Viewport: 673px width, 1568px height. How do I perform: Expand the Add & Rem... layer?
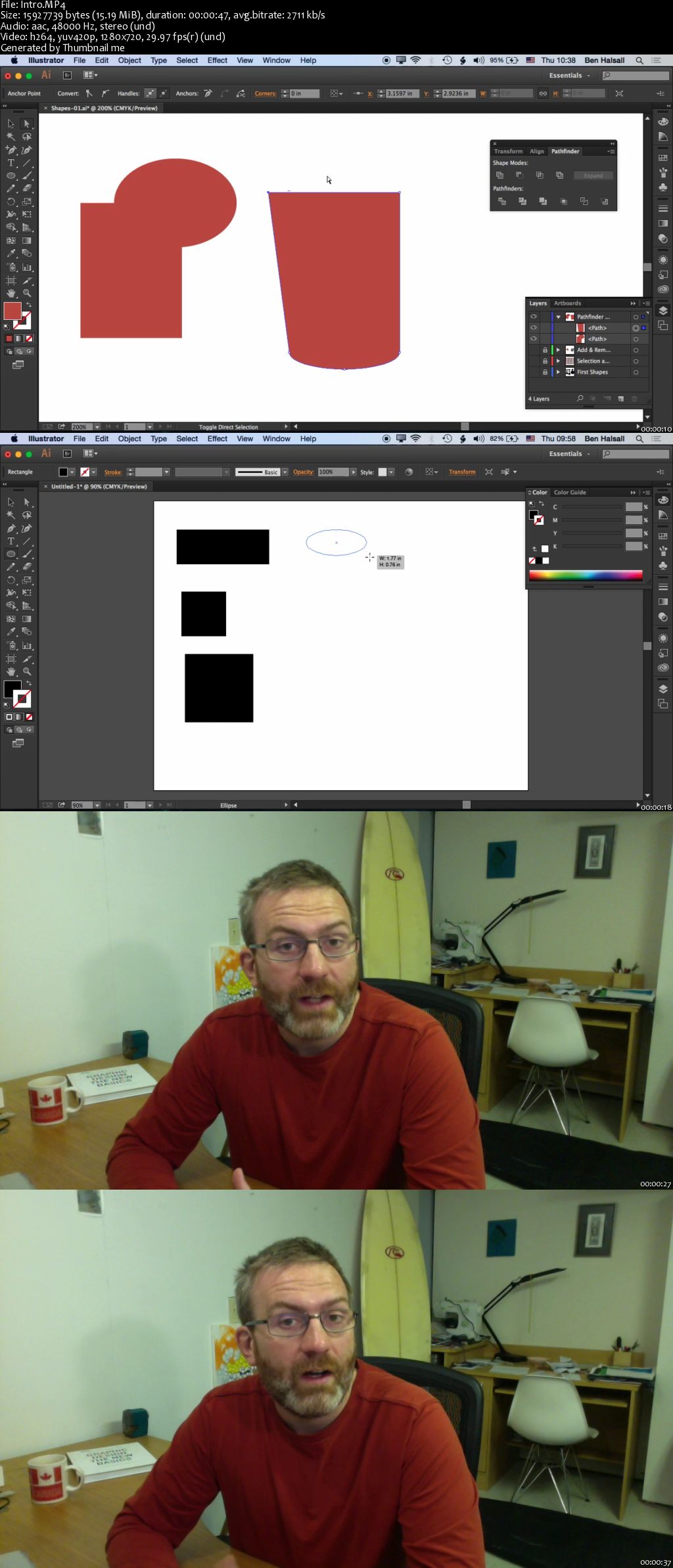tap(559, 350)
